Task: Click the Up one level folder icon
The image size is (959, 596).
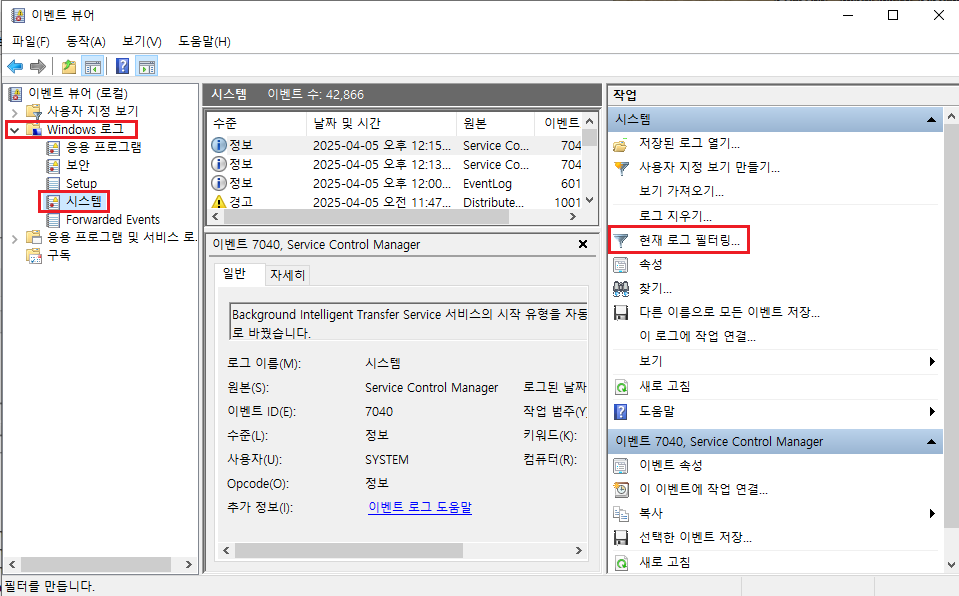Action: tap(69, 66)
